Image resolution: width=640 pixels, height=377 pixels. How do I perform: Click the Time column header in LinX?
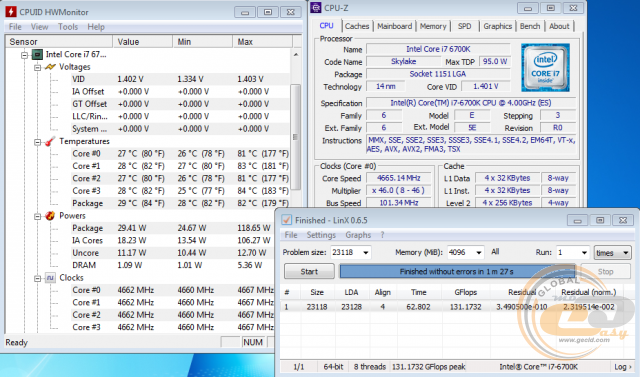tap(418, 292)
